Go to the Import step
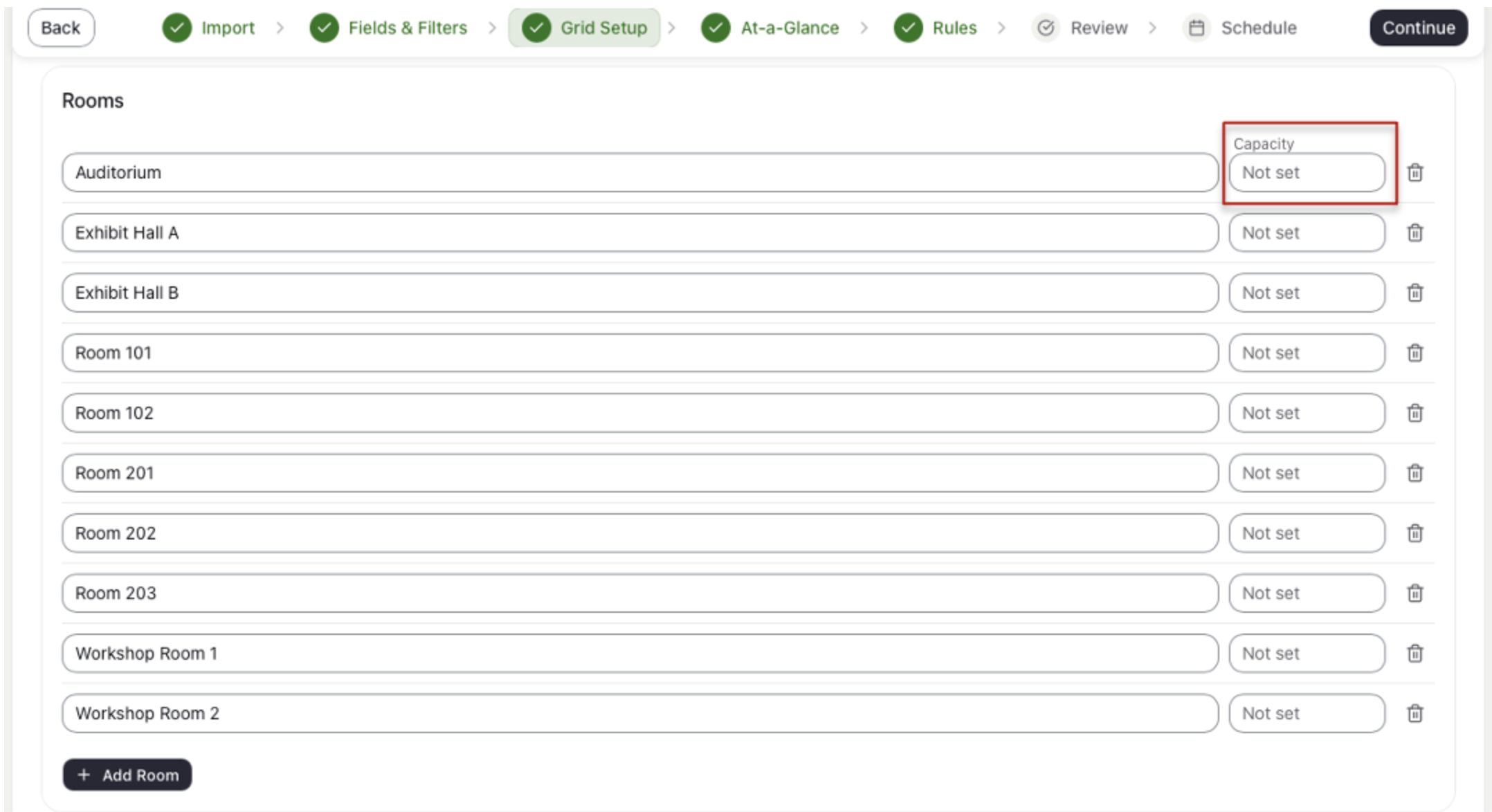The height and width of the screenshot is (812, 1492). (209, 28)
